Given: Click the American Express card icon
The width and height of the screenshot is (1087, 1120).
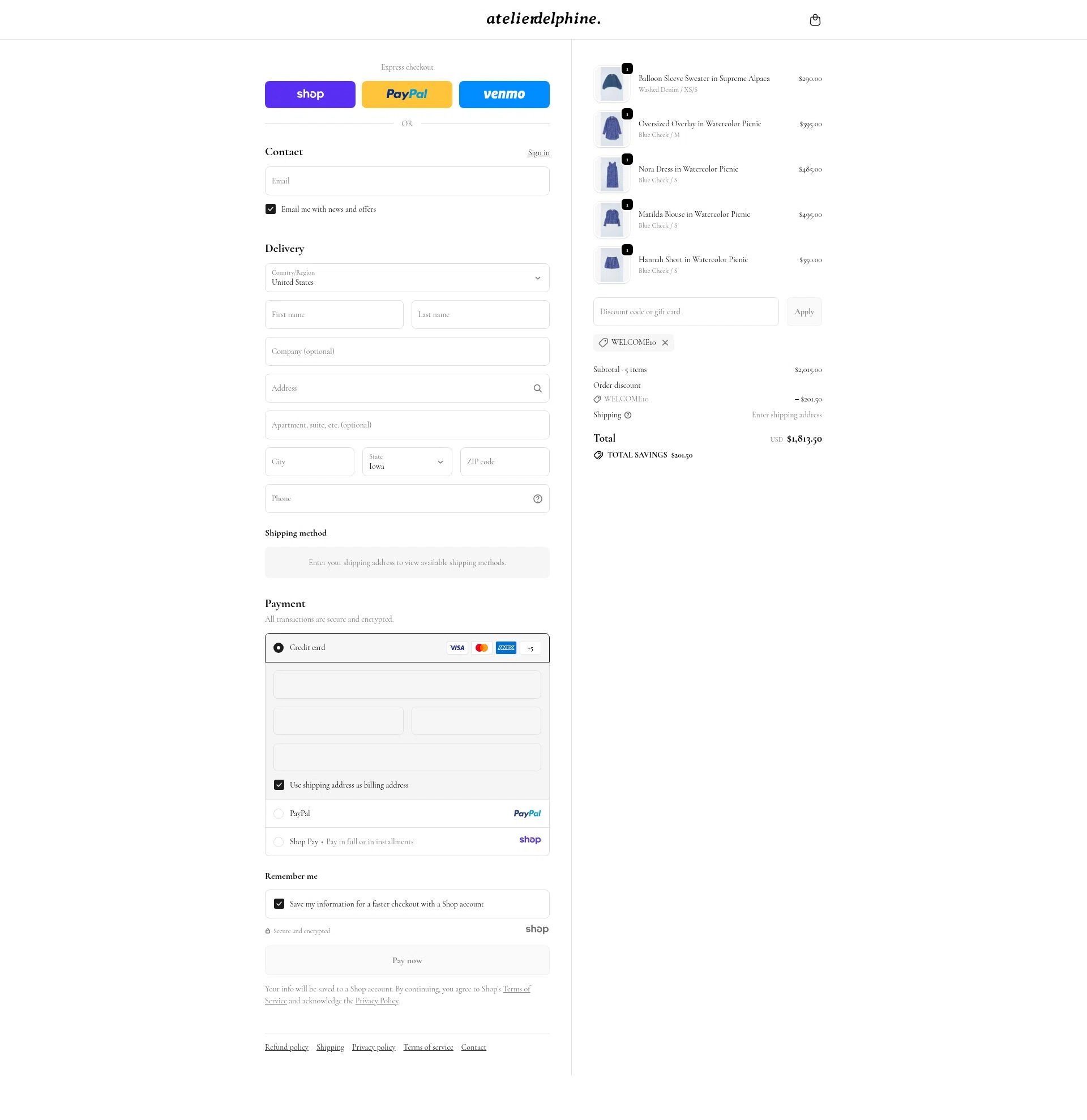Looking at the screenshot, I should [506, 648].
